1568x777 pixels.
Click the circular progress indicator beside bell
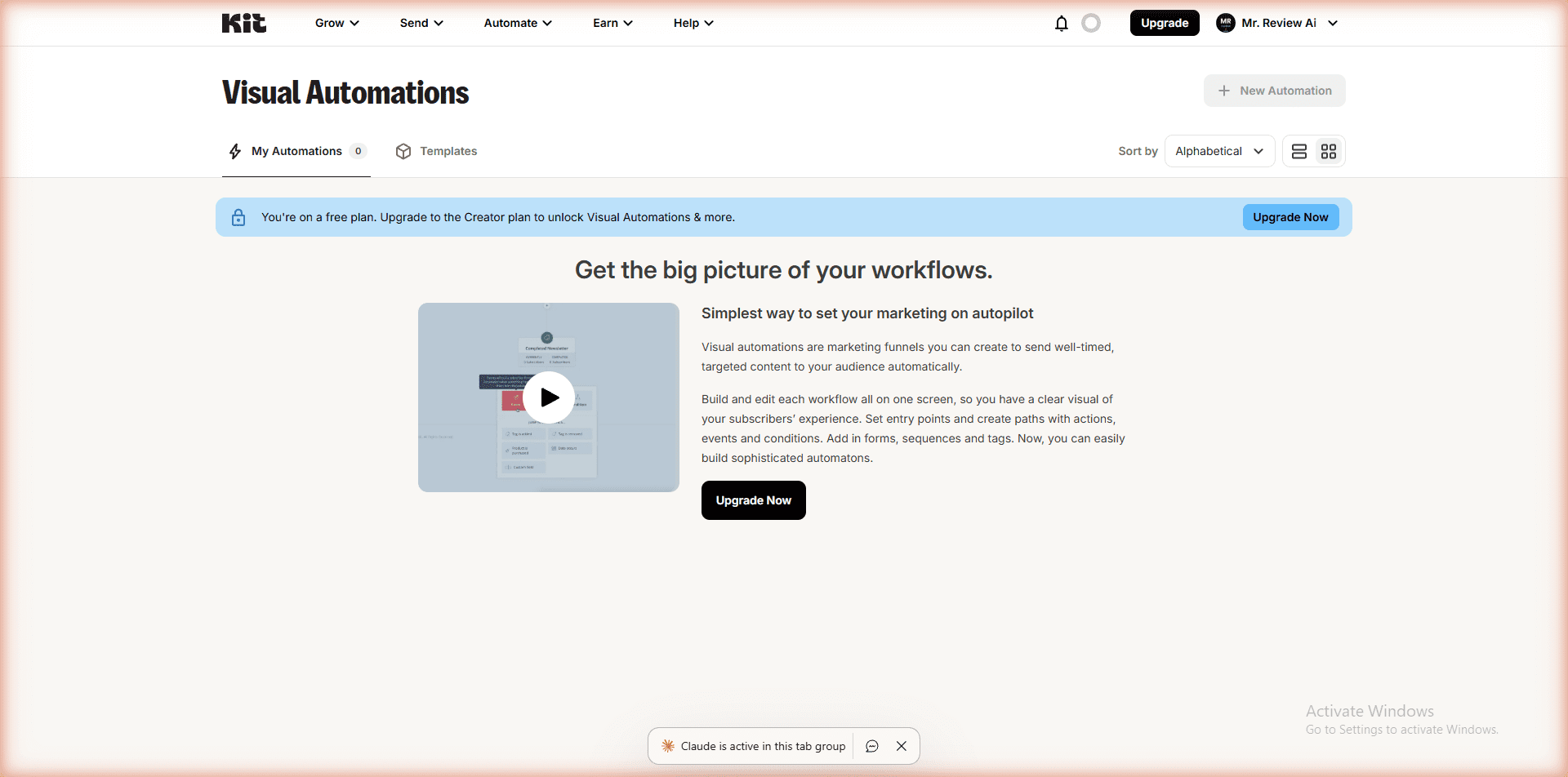click(x=1091, y=23)
